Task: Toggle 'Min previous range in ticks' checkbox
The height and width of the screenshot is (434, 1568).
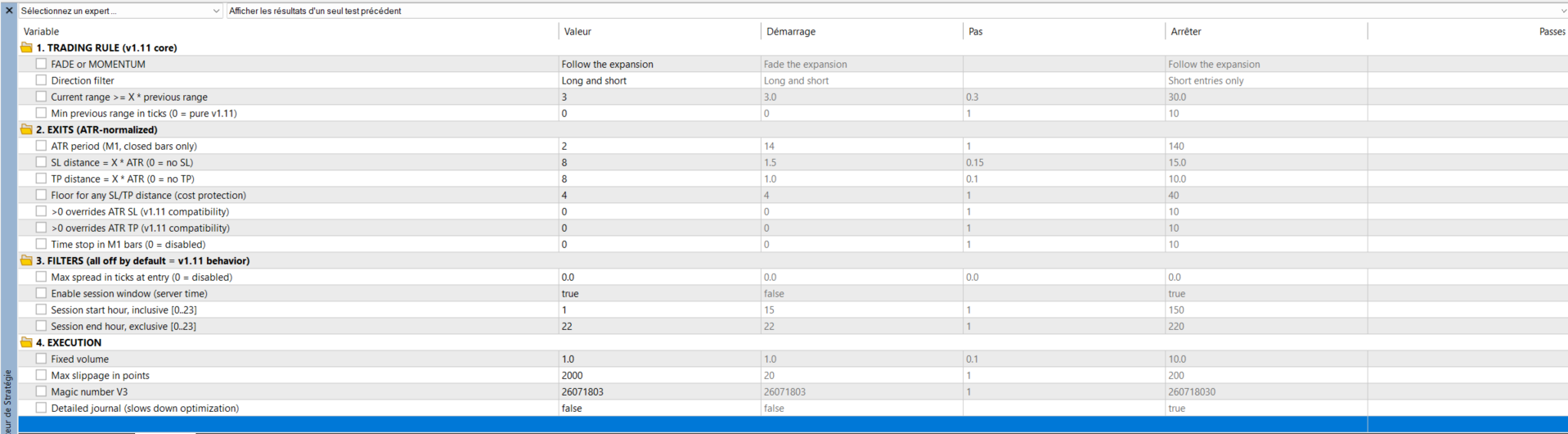Action: click(x=41, y=113)
